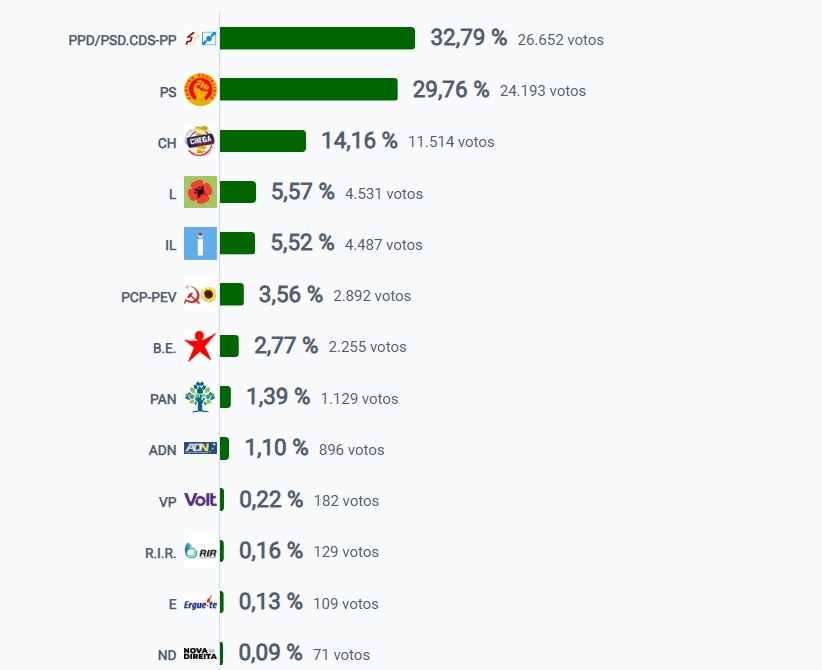Click the PS party fist logo
Image resolution: width=822 pixels, height=670 pixels.
(x=200, y=90)
